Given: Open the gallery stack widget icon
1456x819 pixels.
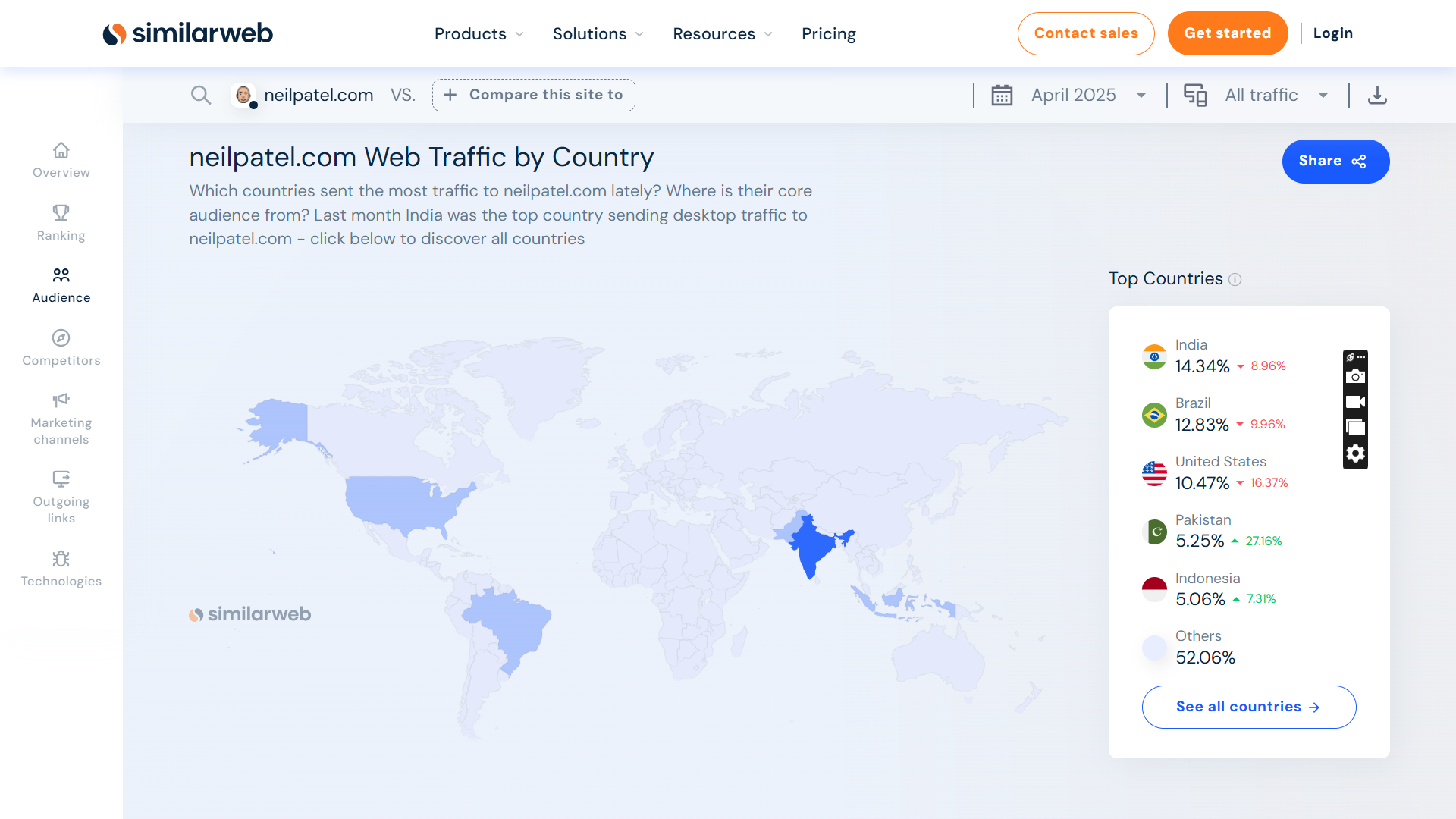Looking at the screenshot, I should (x=1355, y=427).
